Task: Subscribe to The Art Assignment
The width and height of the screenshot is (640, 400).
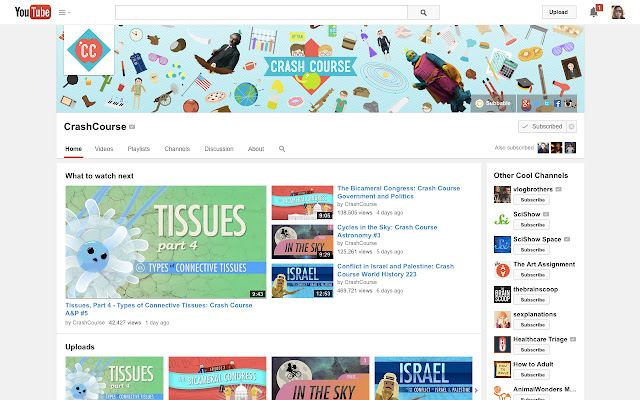Action: pyautogui.click(x=531, y=275)
